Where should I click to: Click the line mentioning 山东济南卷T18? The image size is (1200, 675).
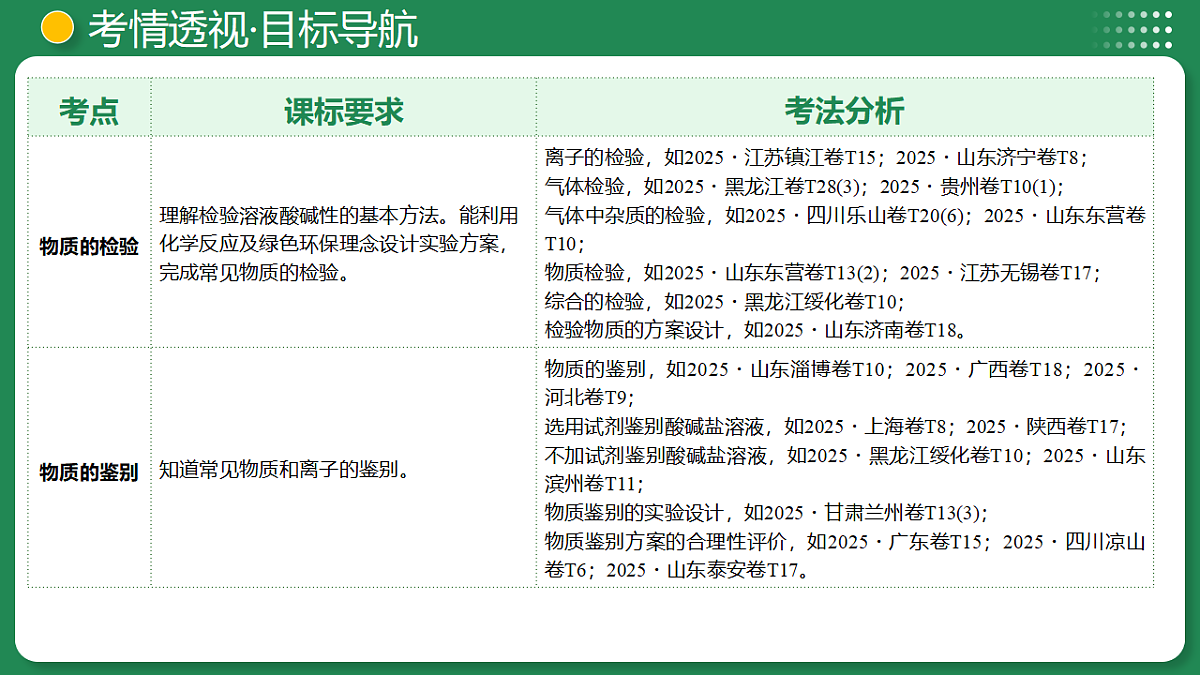coord(755,330)
